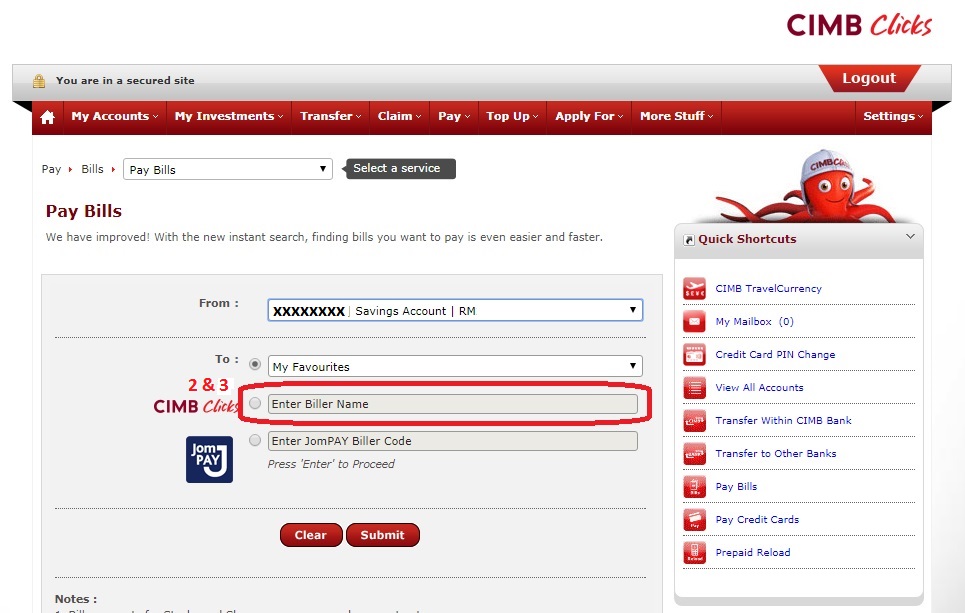Click the View All Accounts list icon
965x613 pixels.
[x=694, y=388]
